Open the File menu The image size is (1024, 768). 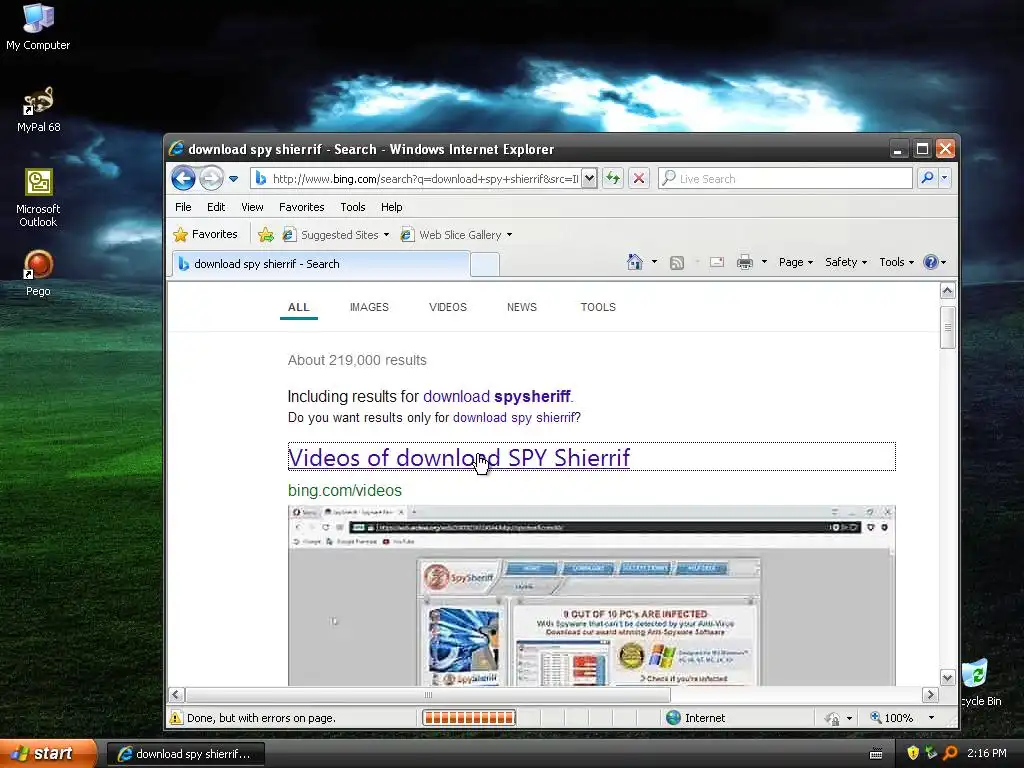coord(183,207)
